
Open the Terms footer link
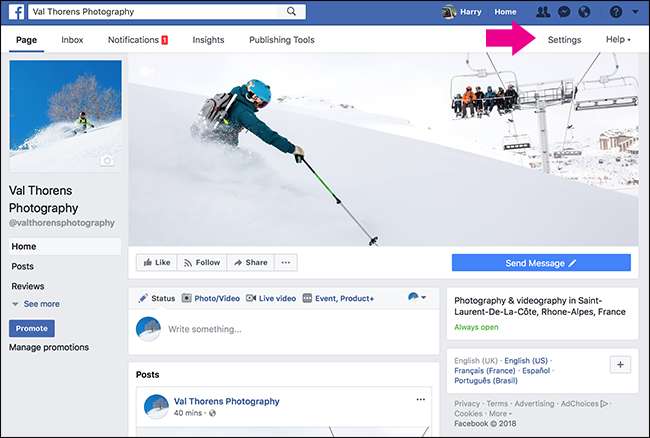coord(497,403)
